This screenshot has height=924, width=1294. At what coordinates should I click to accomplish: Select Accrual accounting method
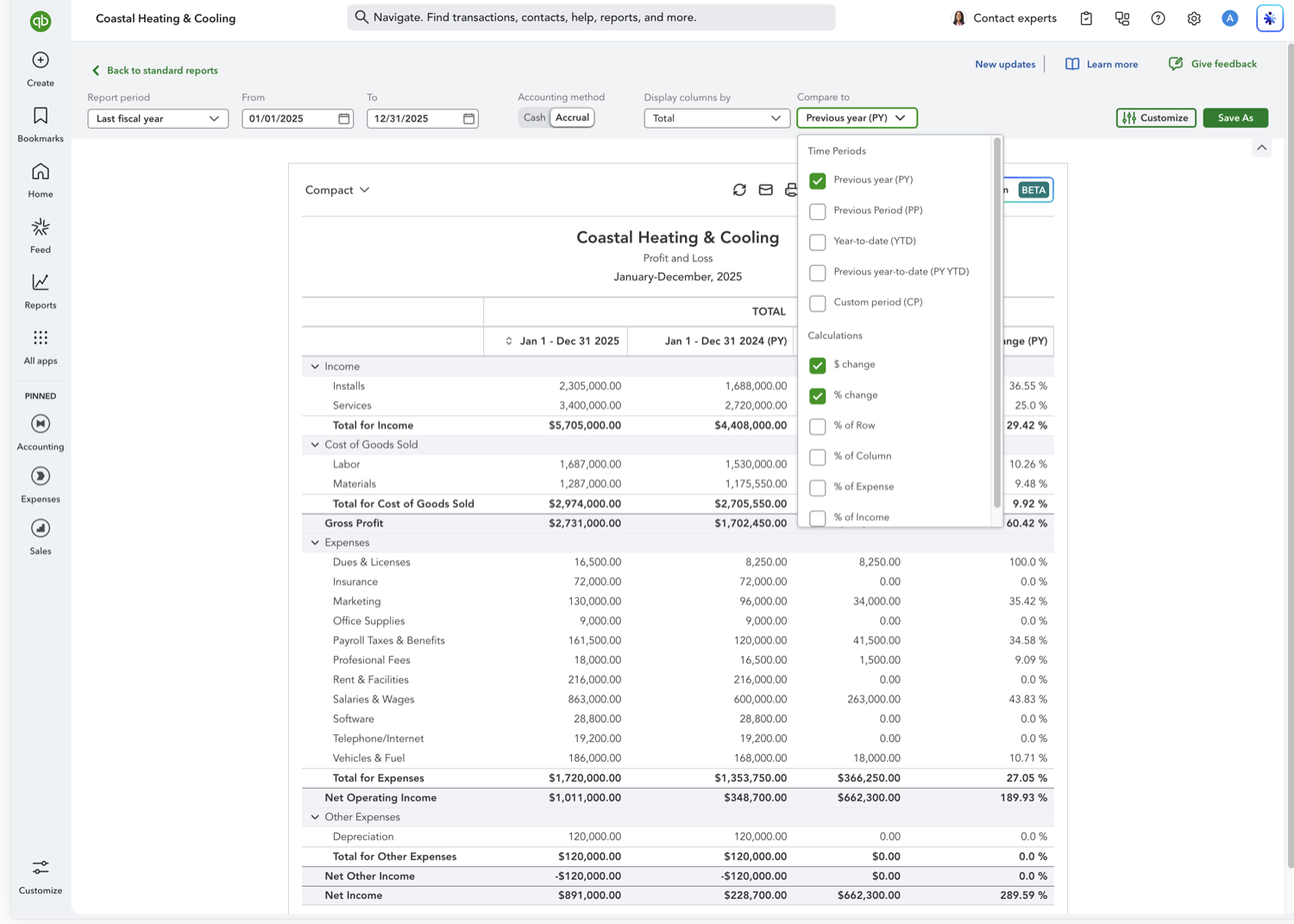[x=572, y=117]
